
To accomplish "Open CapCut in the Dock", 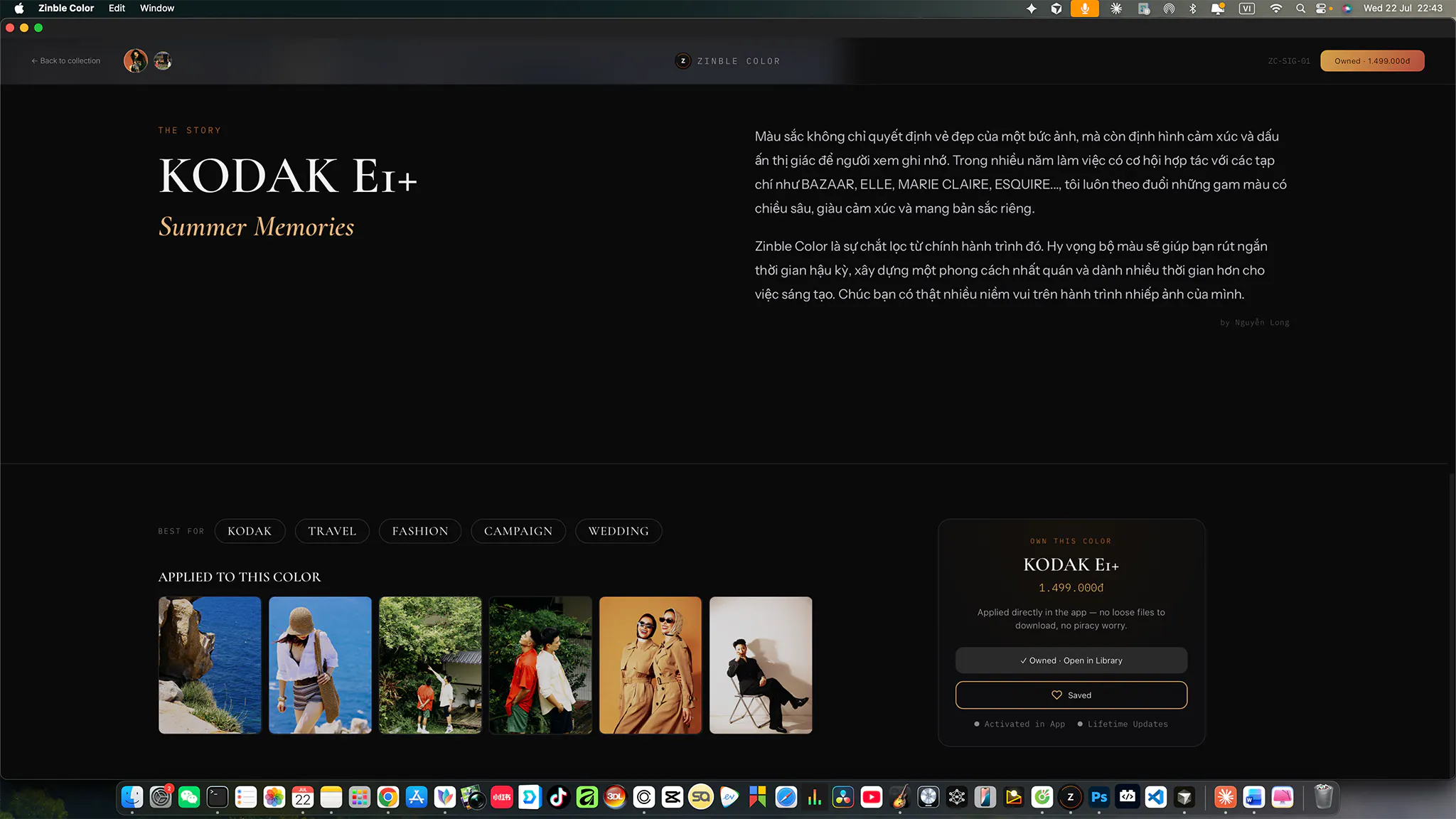I will [x=673, y=798].
